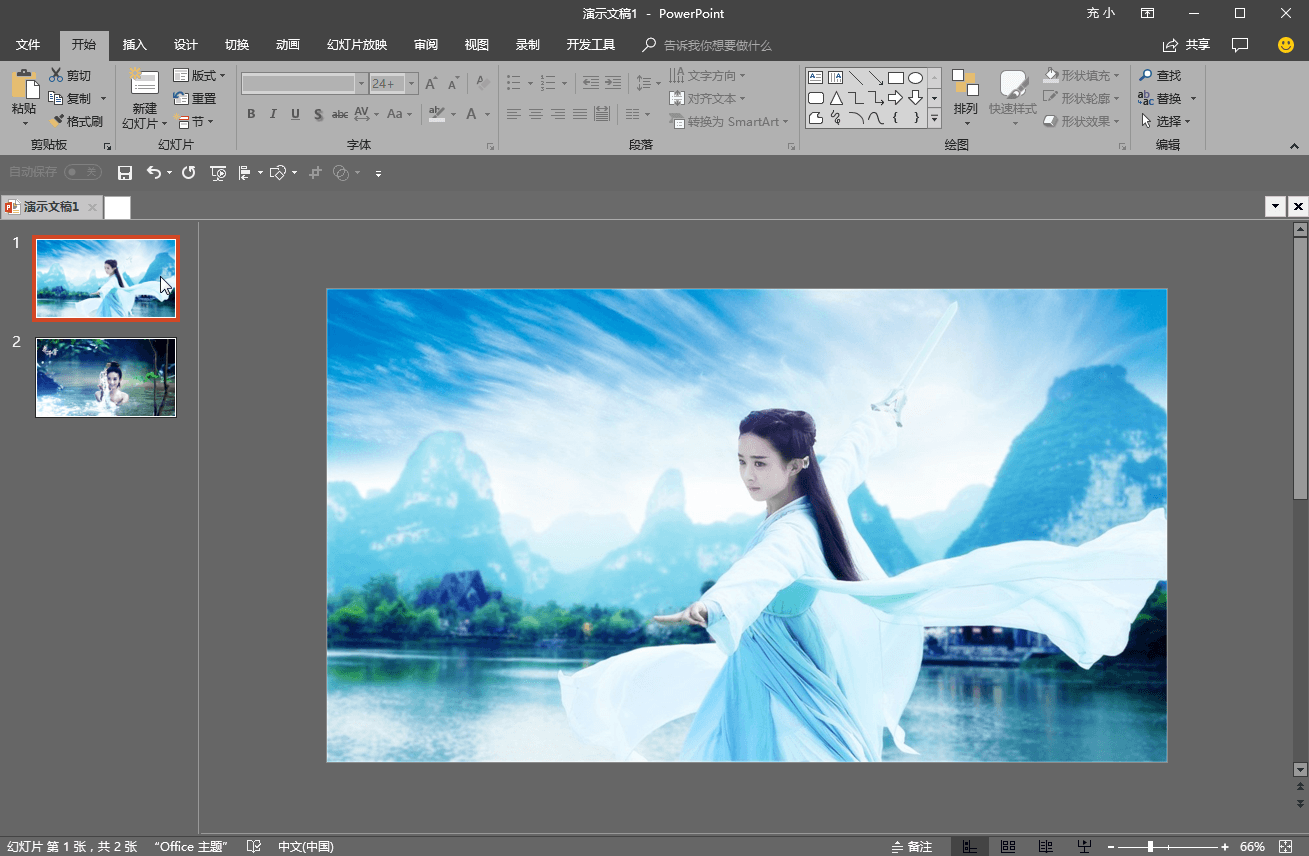The height and width of the screenshot is (856, 1309).
Task: Increase font size
Action: (x=431, y=84)
